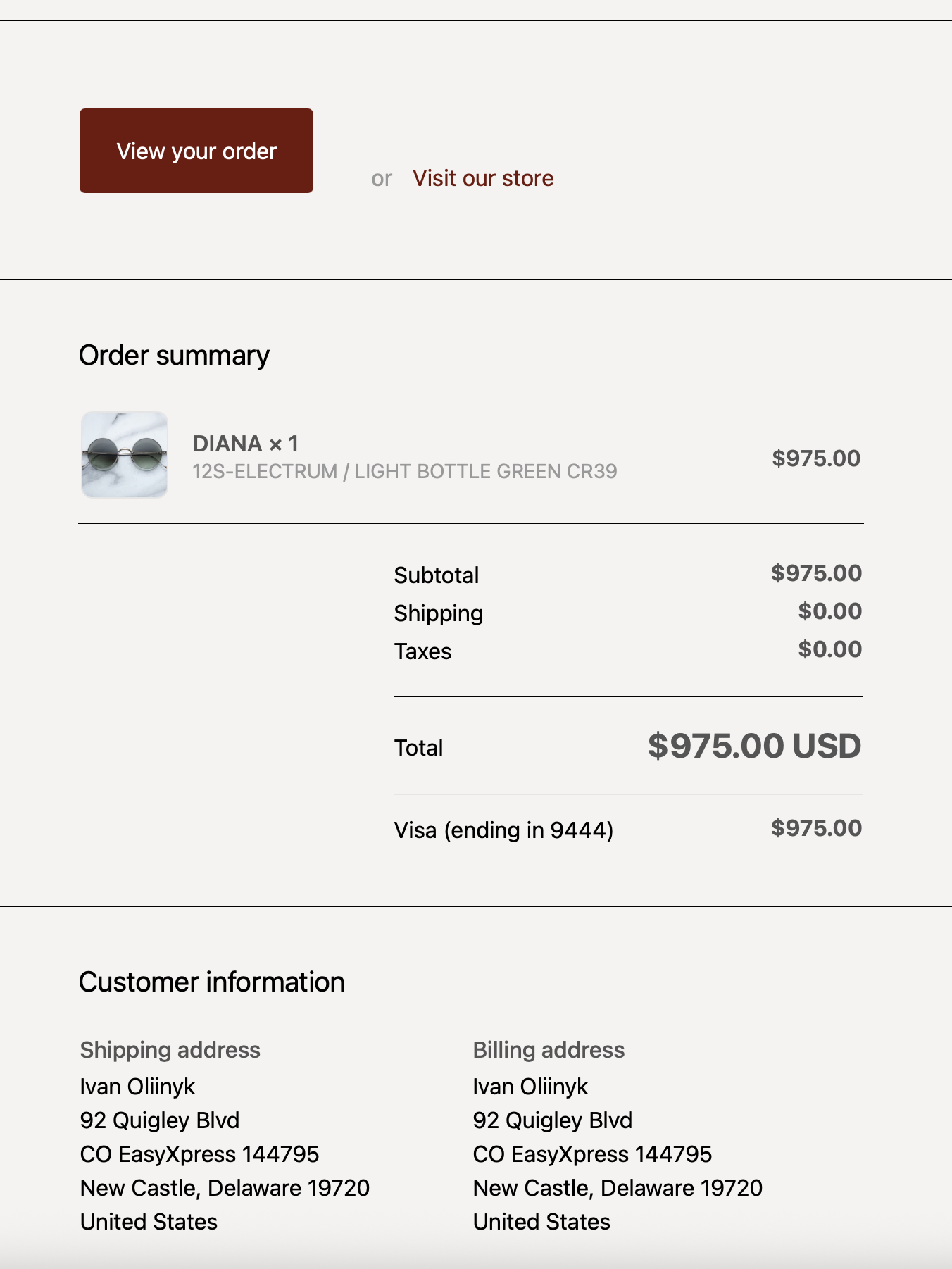This screenshot has width=952, height=1269.
Task: Click the Subtotal amount value
Action: 816,573
